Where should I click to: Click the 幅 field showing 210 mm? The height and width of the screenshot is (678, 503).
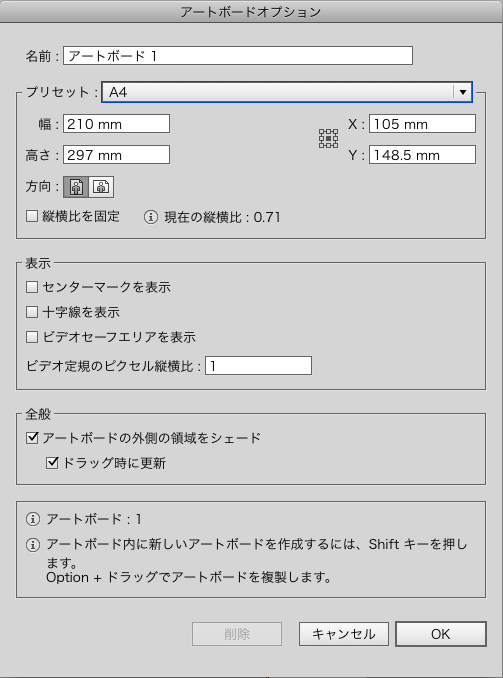pyautogui.click(x=116, y=124)
